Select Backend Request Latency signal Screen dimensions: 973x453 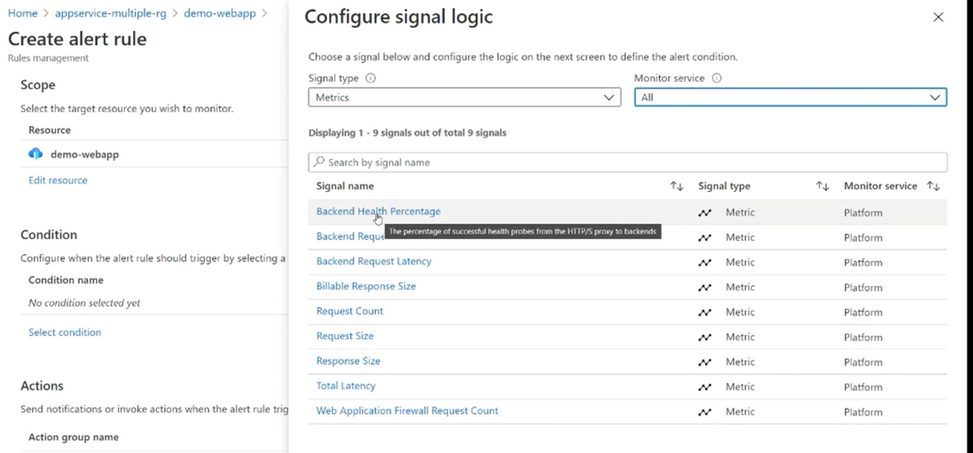coord(374,261)
